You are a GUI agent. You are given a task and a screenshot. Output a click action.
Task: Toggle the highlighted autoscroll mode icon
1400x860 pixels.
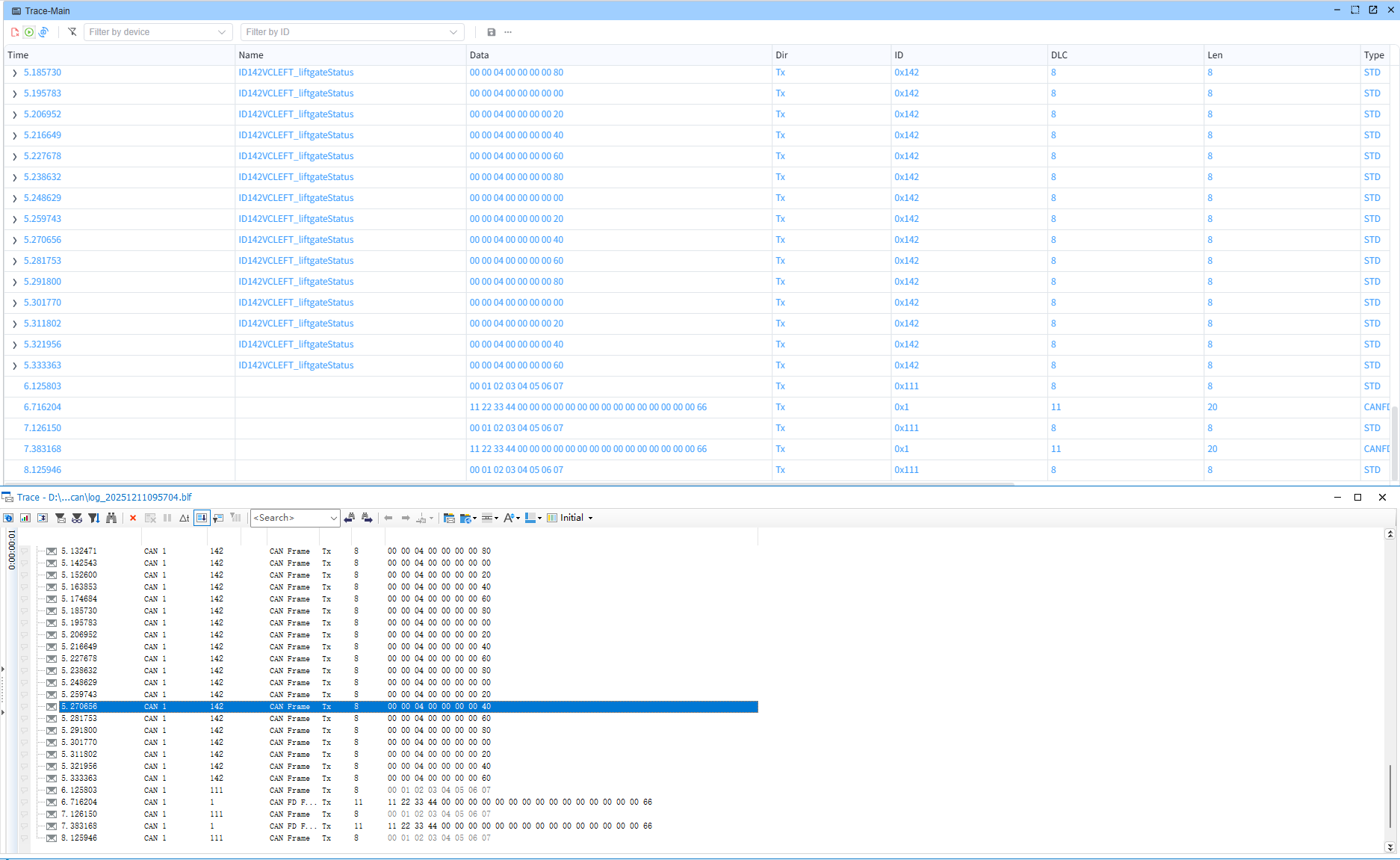(202, 517)
